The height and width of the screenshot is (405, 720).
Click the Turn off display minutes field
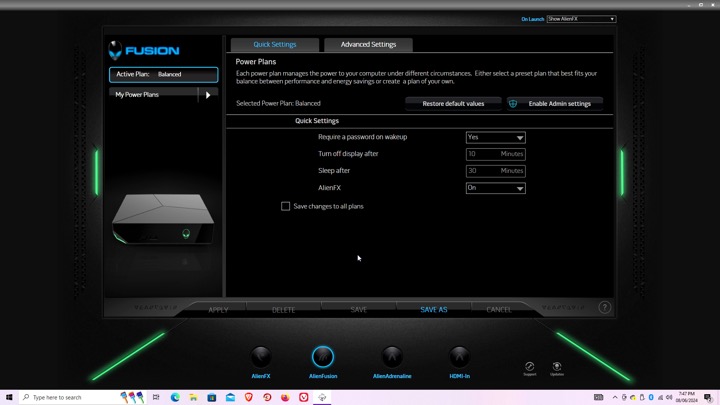pos(495,154)
